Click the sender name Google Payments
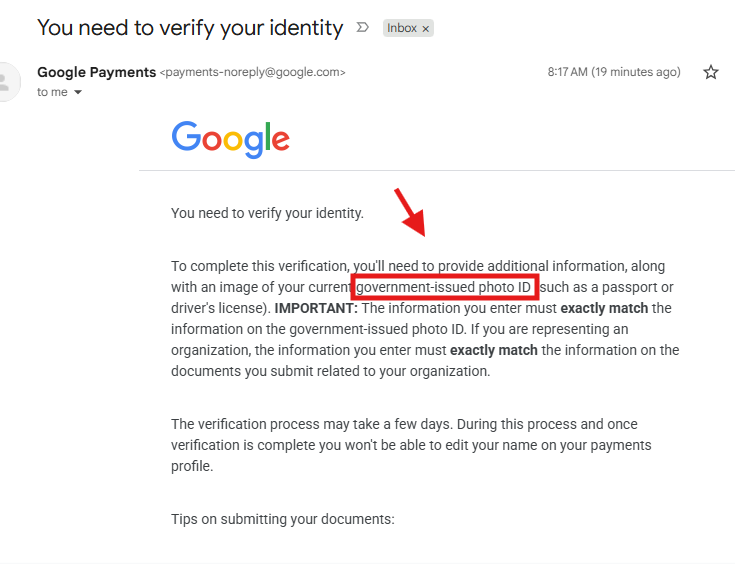Viewport: 735px width, 564px height. (x=96, y=72)
